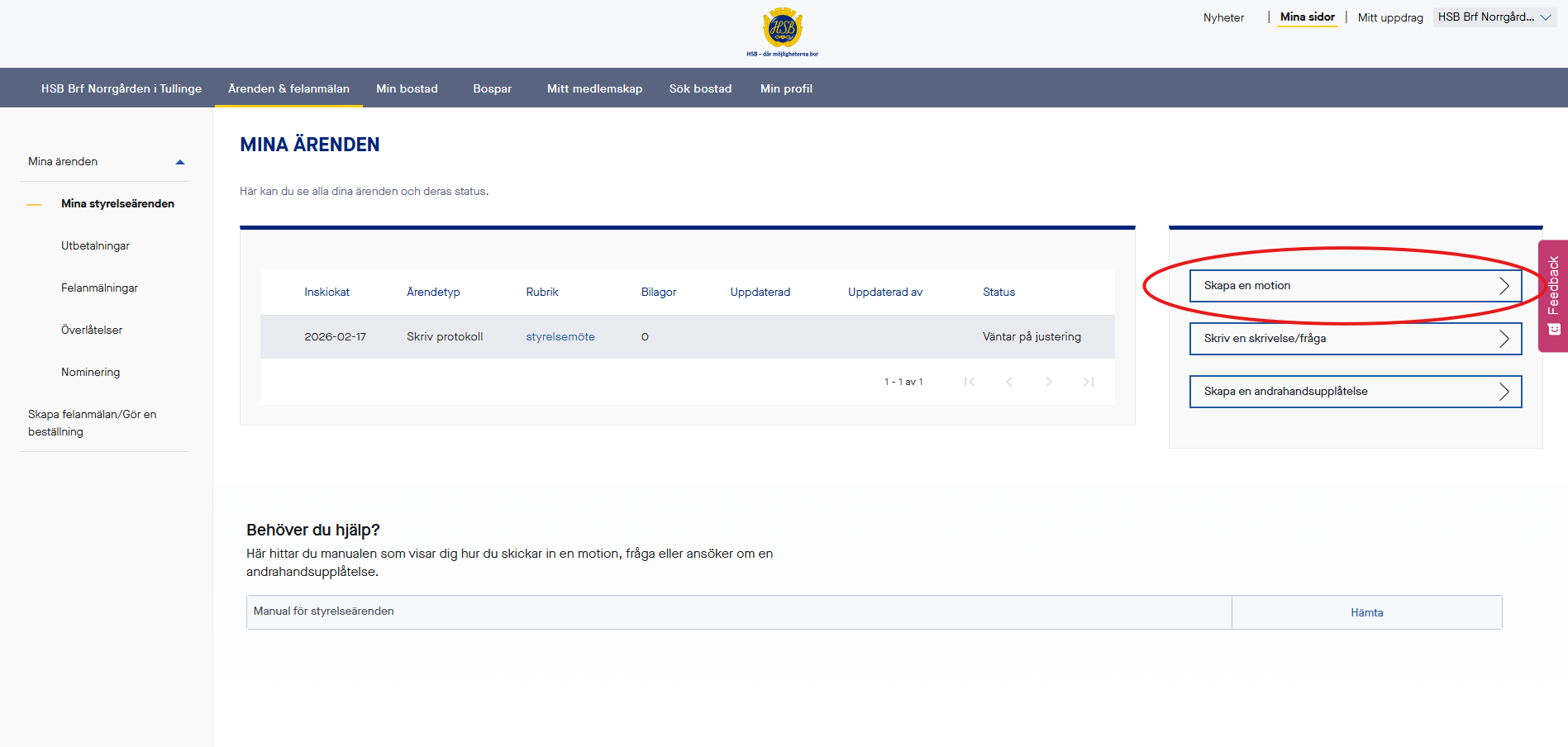
Task: Collapse the Mina ärenden sidebar section
Action: [x=180, y=162]
